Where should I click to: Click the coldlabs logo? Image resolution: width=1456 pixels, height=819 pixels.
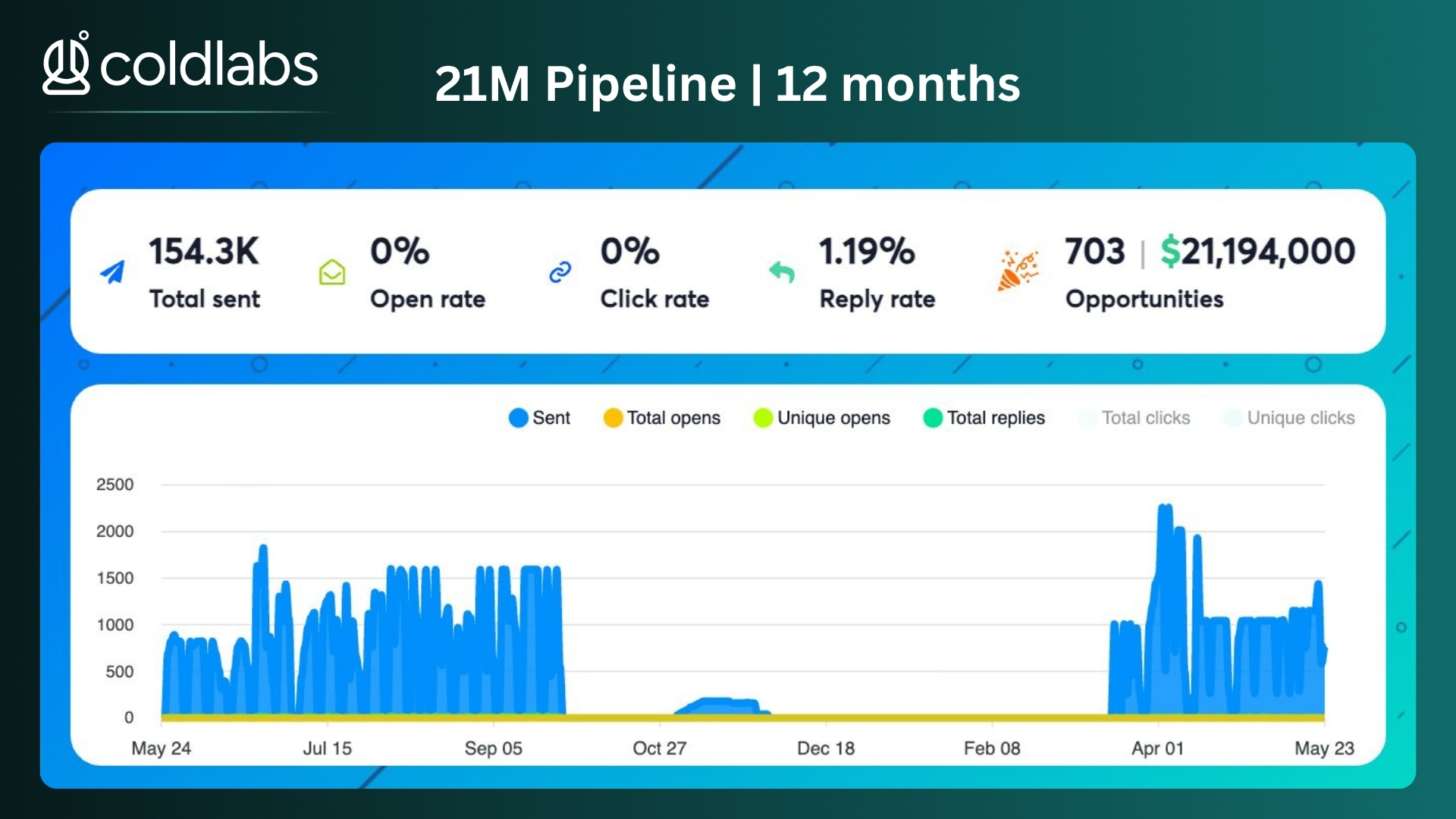click(x=180, y=64)
